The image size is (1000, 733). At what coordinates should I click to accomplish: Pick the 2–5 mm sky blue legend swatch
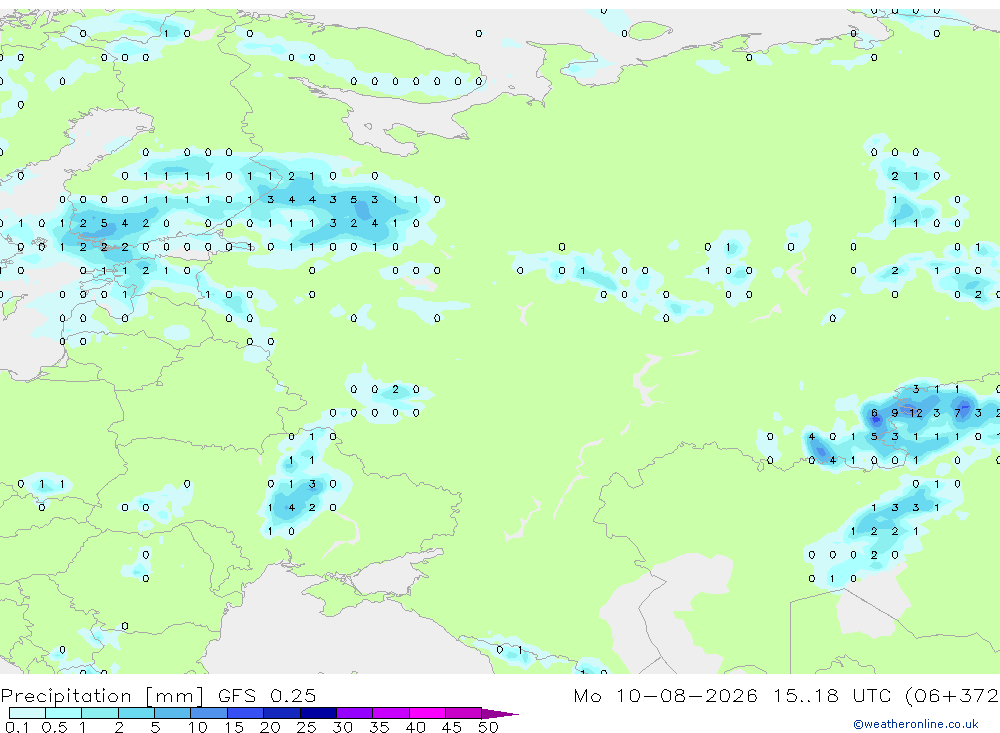(136, 713)
